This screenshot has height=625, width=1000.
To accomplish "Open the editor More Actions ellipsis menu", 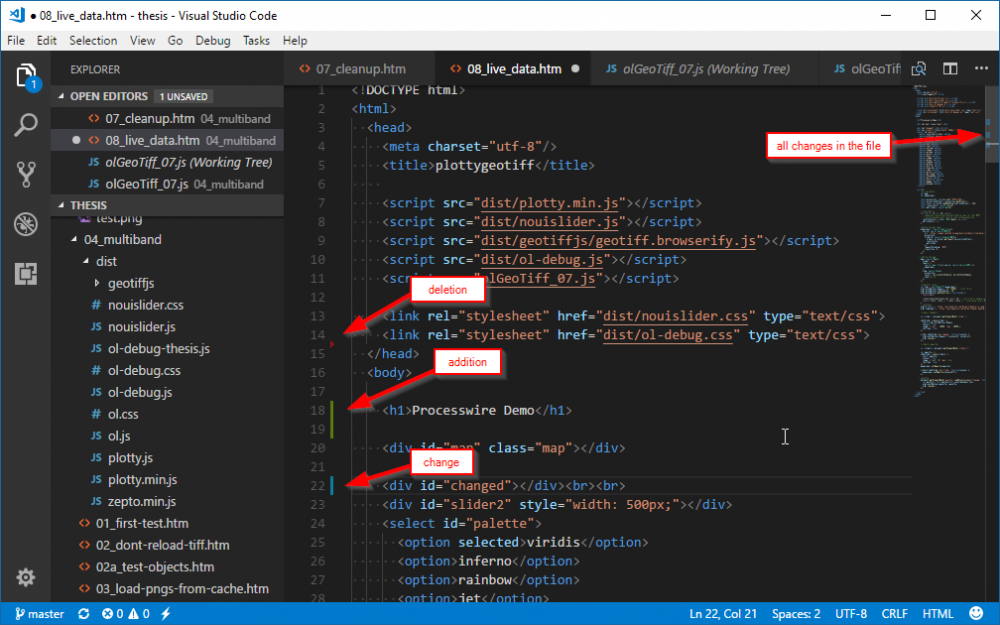I will pos(979,69).
